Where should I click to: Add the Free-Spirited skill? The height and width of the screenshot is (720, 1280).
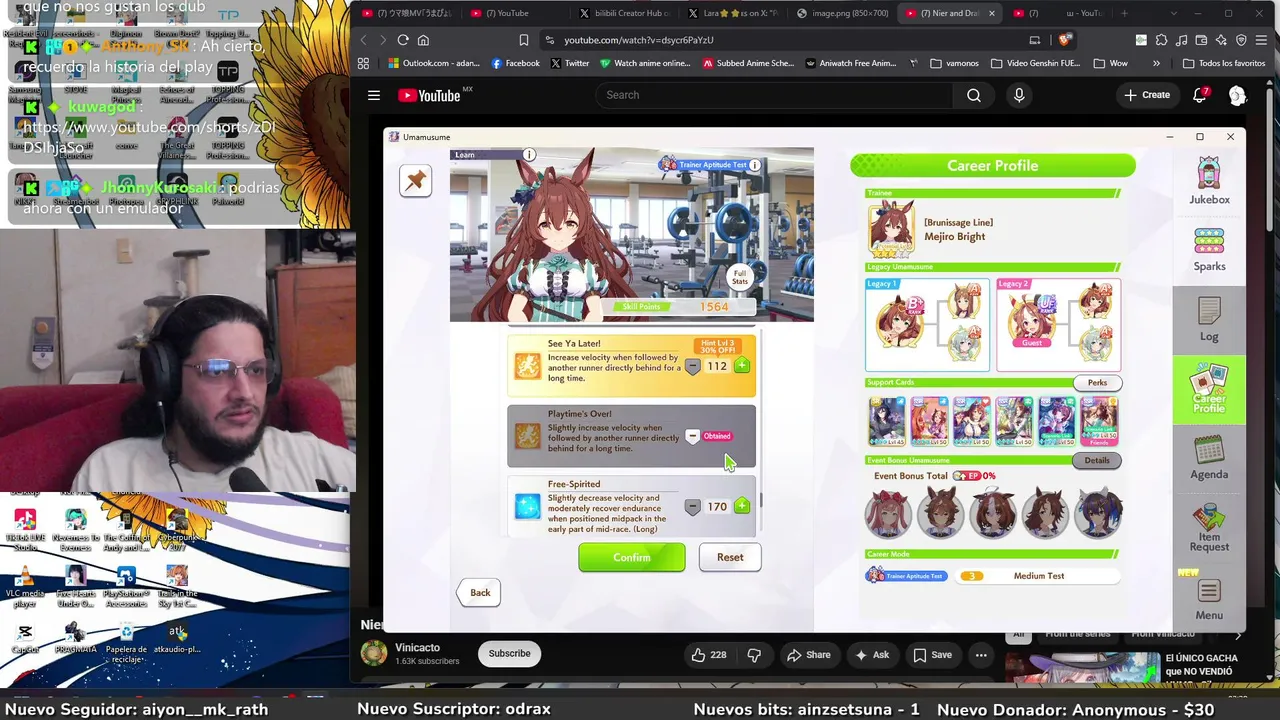(x=742, y=506)
